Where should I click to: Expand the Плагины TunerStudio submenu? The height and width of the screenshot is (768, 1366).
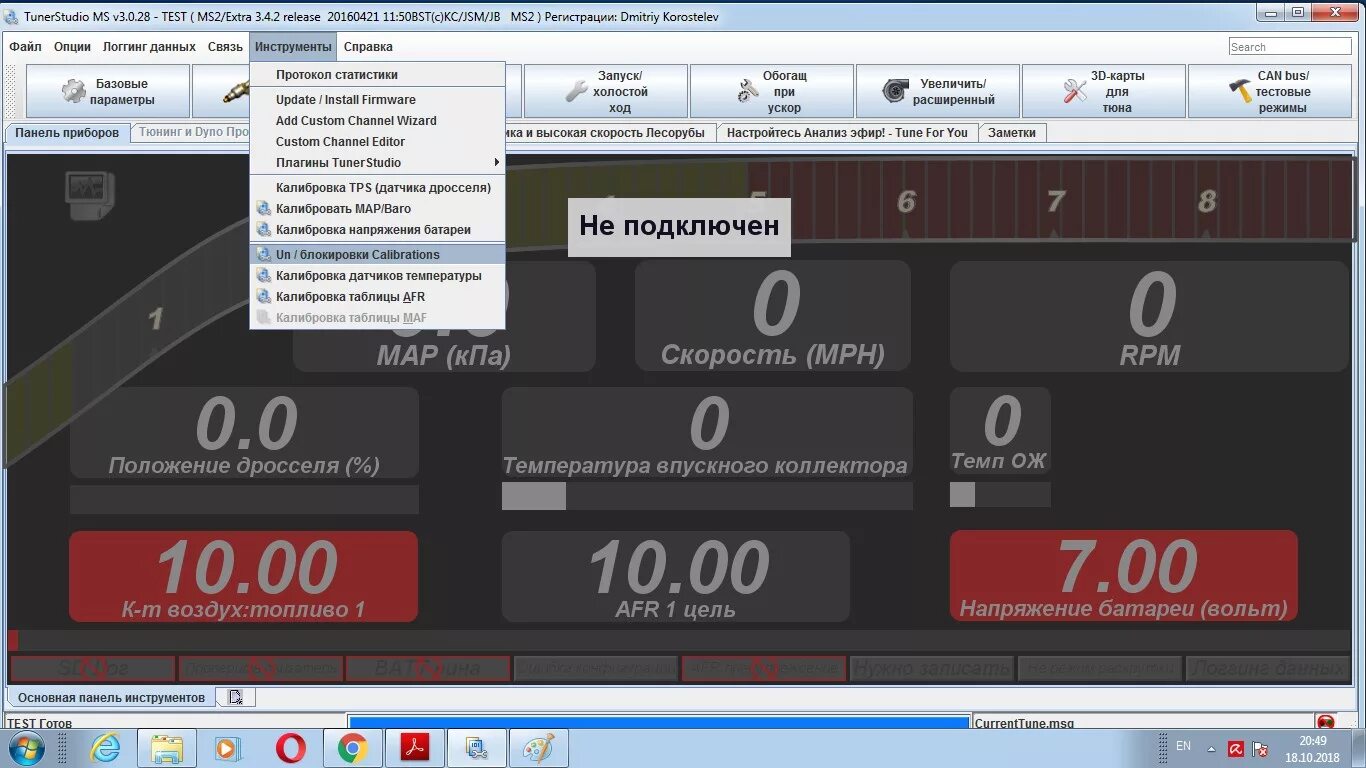coord(377,162)
